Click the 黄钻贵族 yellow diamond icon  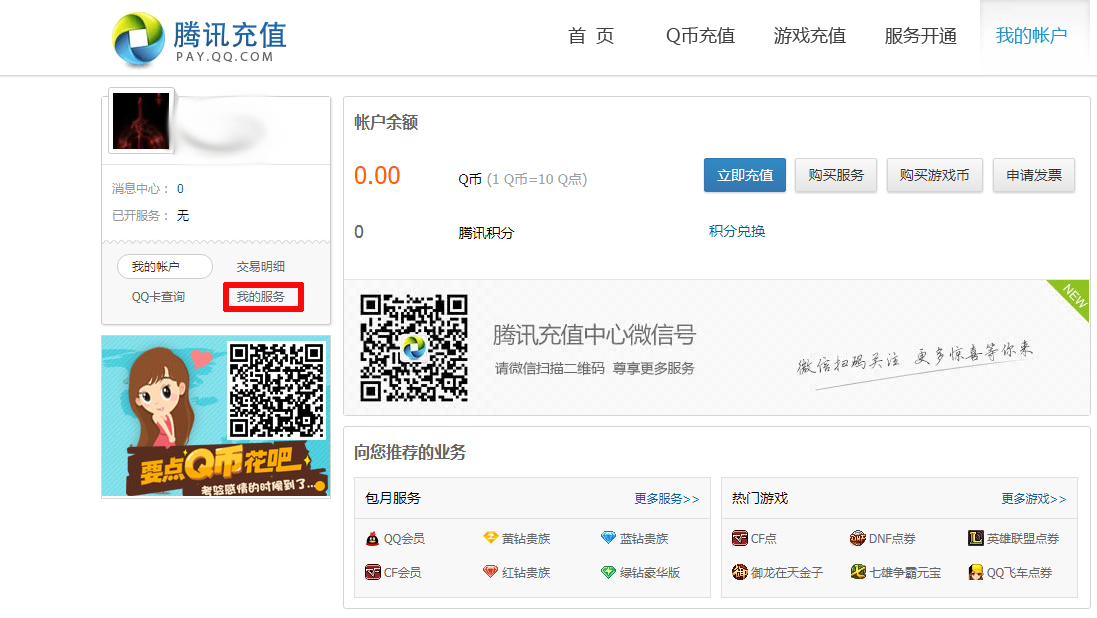[x=489, y=538]
